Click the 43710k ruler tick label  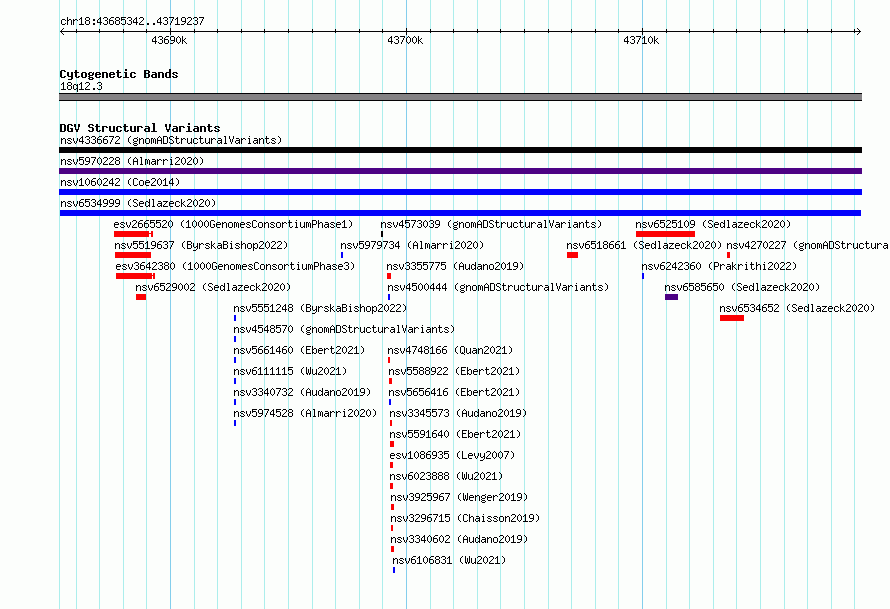641,40
